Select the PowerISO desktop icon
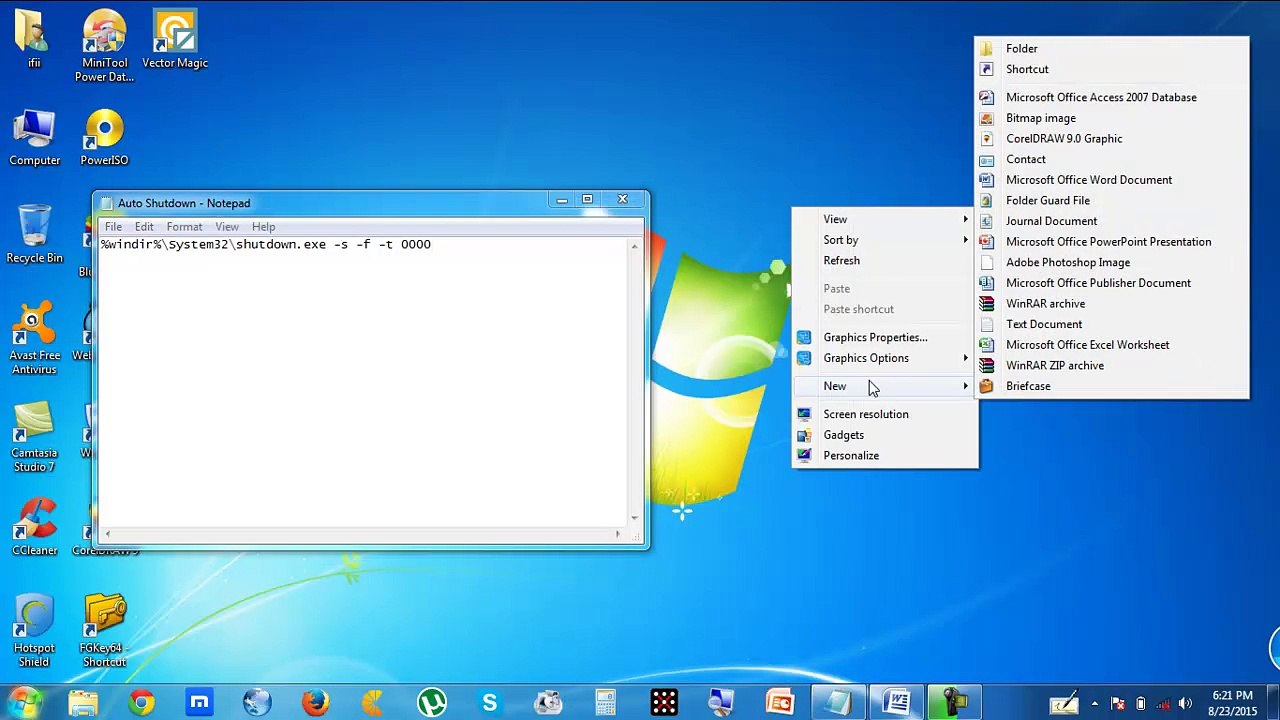 (104, 138)
